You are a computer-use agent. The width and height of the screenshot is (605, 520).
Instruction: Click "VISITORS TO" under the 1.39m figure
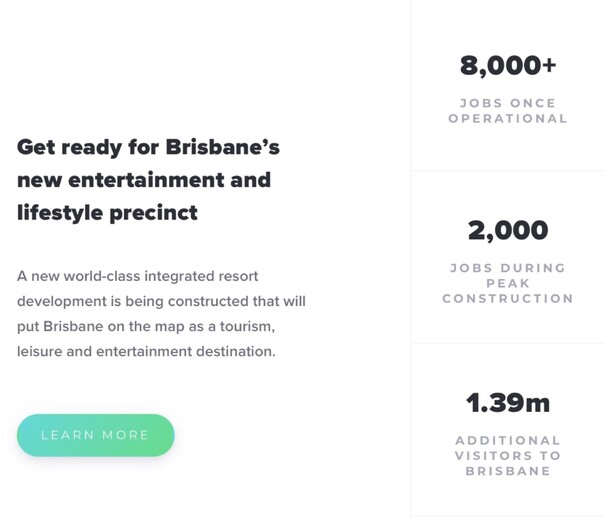[508, 455]
